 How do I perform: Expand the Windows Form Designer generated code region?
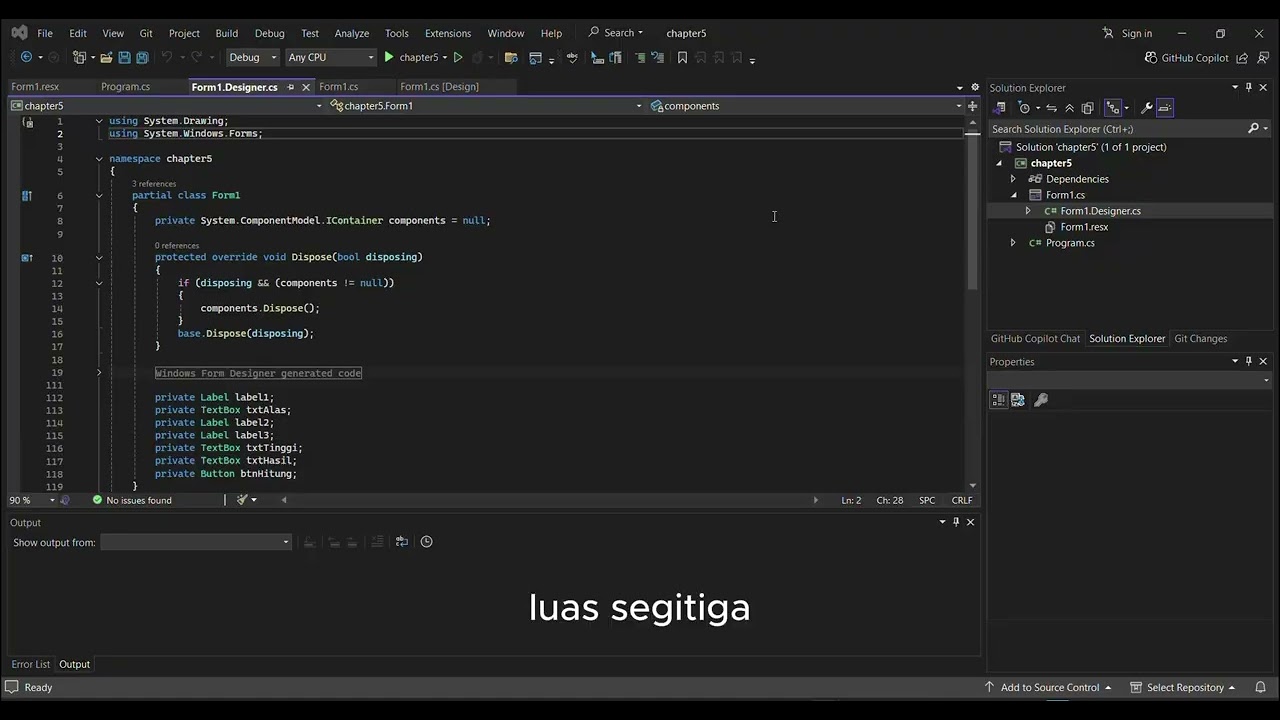click(99, 373)
